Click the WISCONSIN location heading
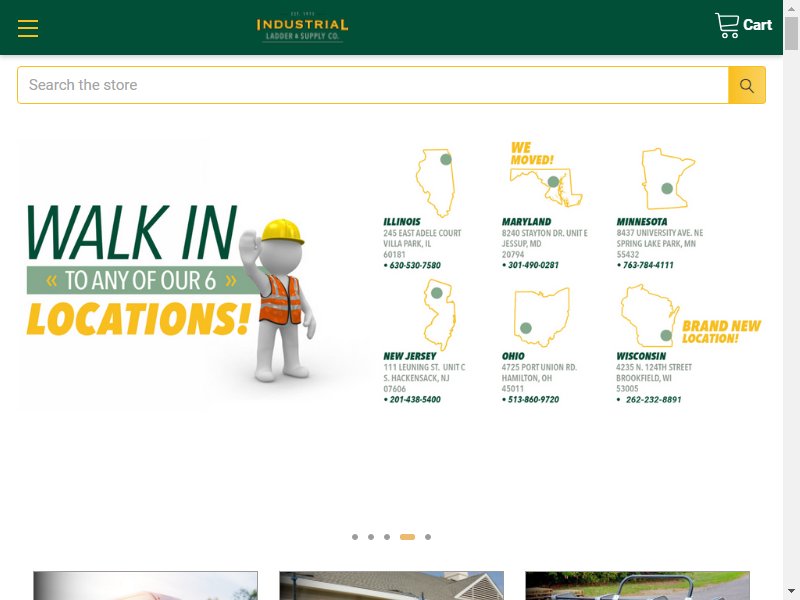This screenshot has height=600, width=800. [x=641, y=356]
